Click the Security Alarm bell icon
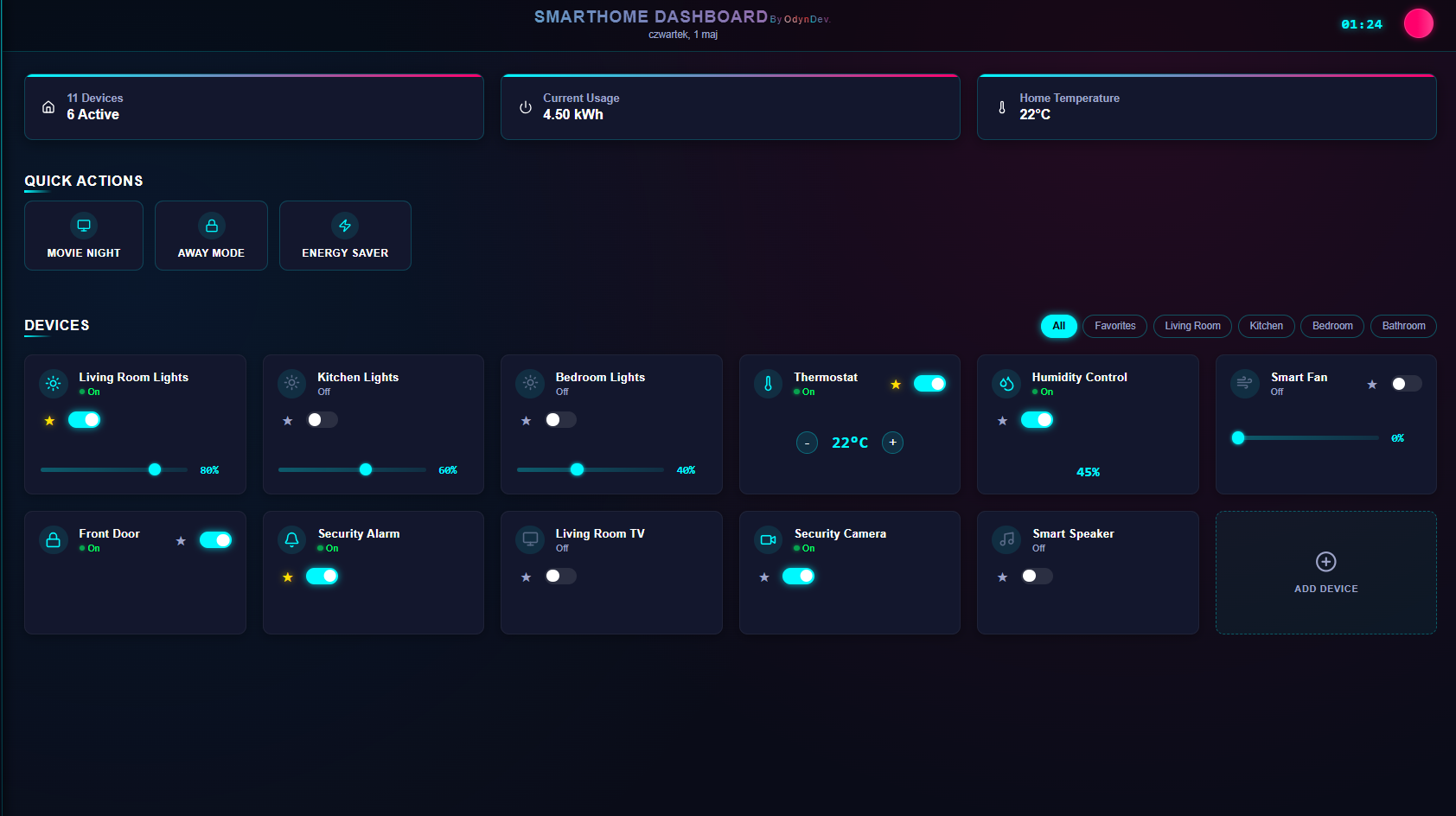The width and height of the screenshot is (1456, 816). coord(292,540)
